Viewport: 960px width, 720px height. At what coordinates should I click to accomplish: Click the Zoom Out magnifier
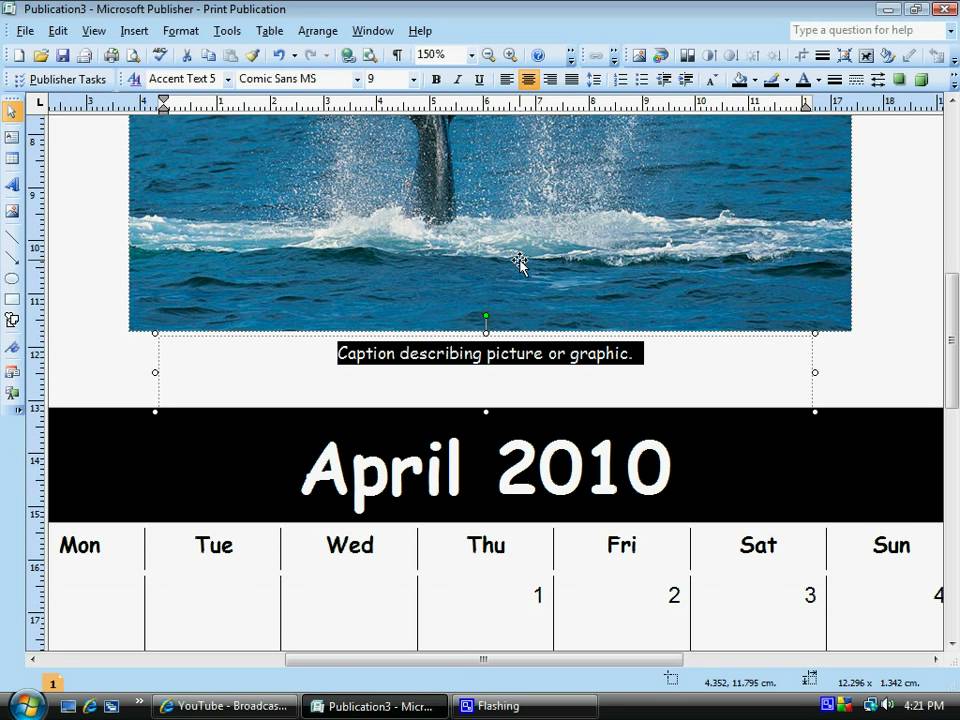pyautogui.click(x=488, y=56)
